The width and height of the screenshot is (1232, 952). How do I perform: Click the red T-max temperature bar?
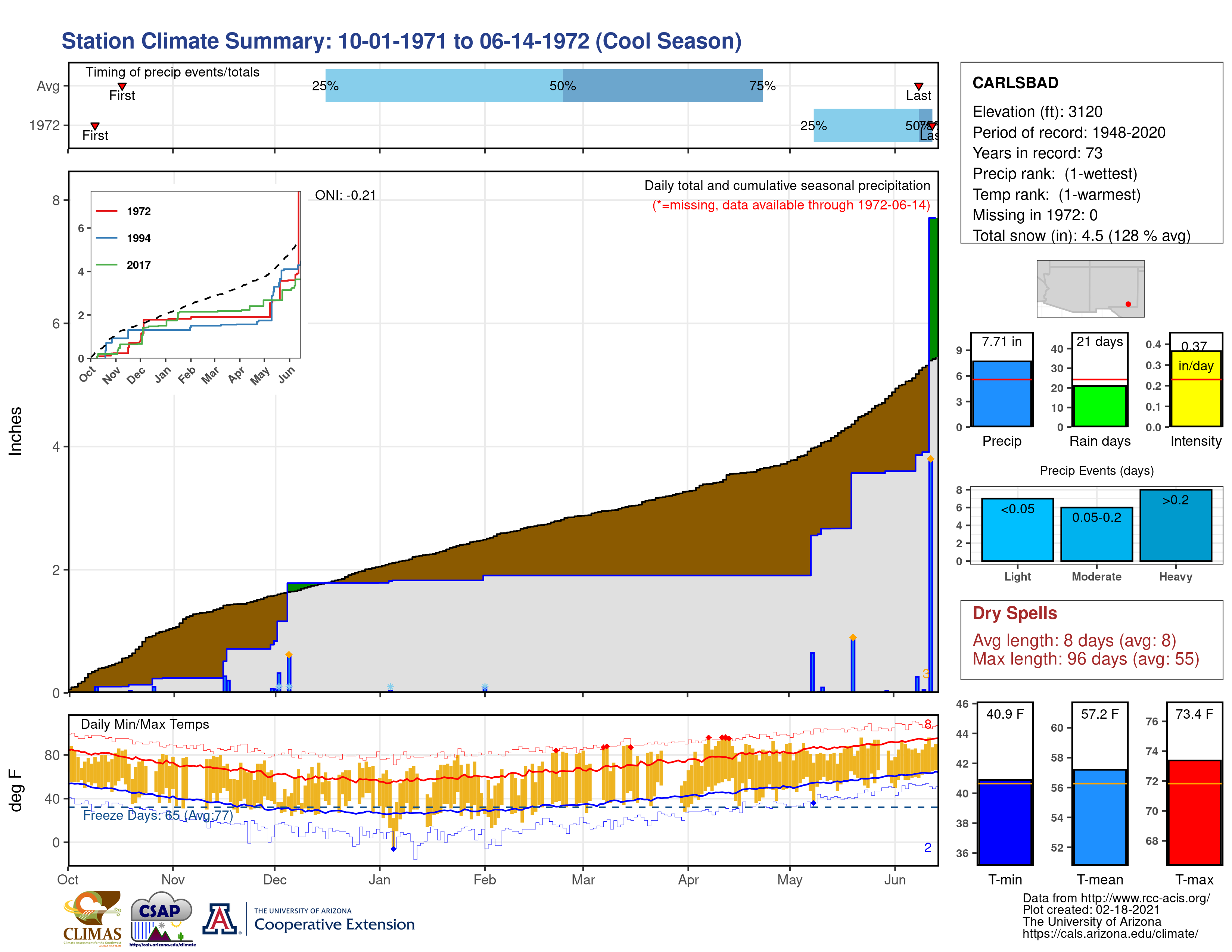tap(1194, 812)
